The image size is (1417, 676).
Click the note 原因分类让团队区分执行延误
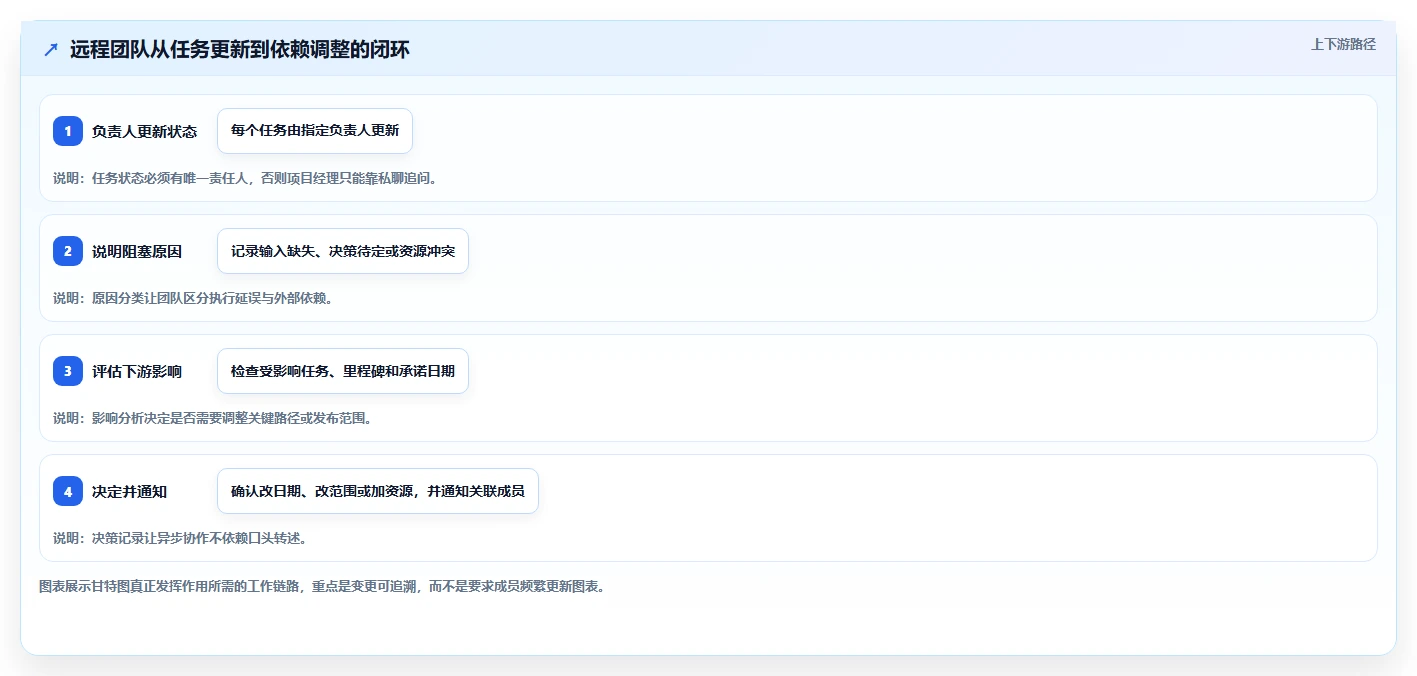[193, 298]
